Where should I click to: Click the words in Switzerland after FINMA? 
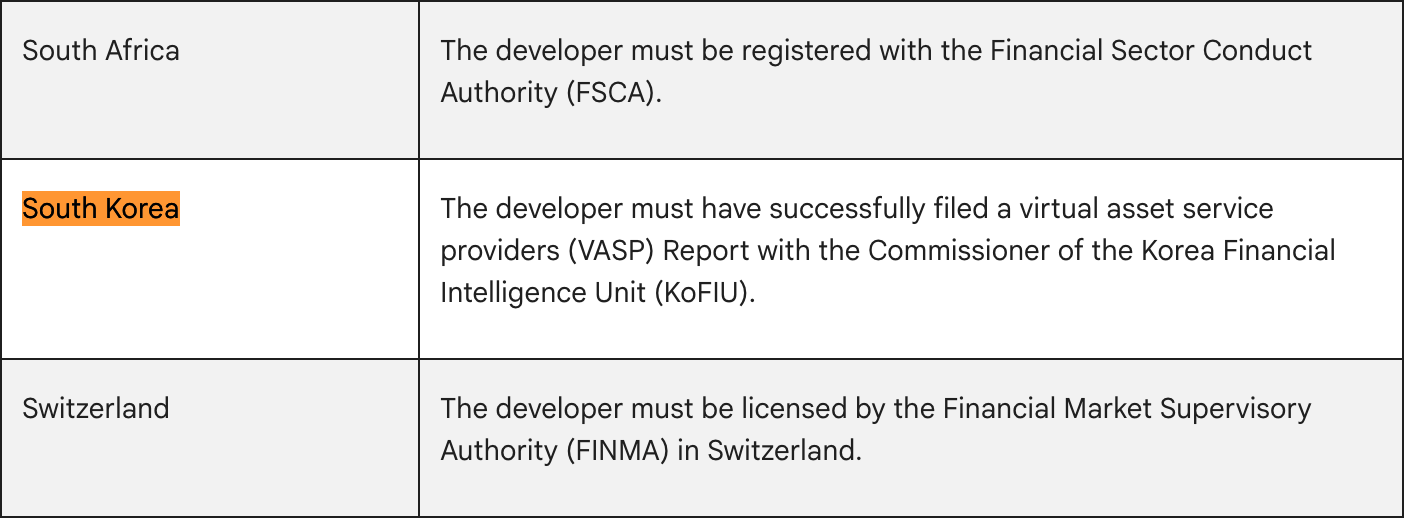[768, 450]
